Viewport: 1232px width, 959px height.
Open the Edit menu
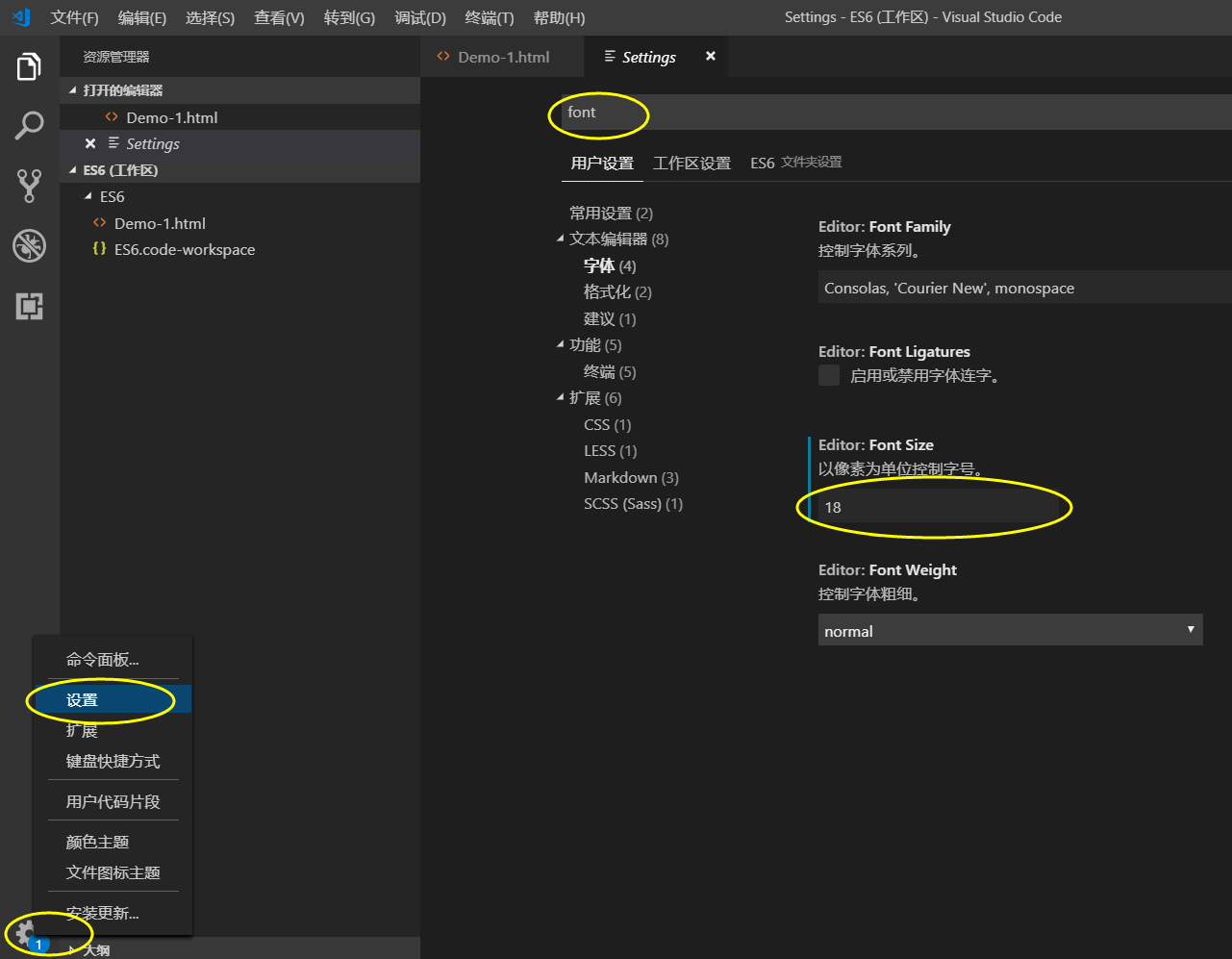[x=142, y=17]
